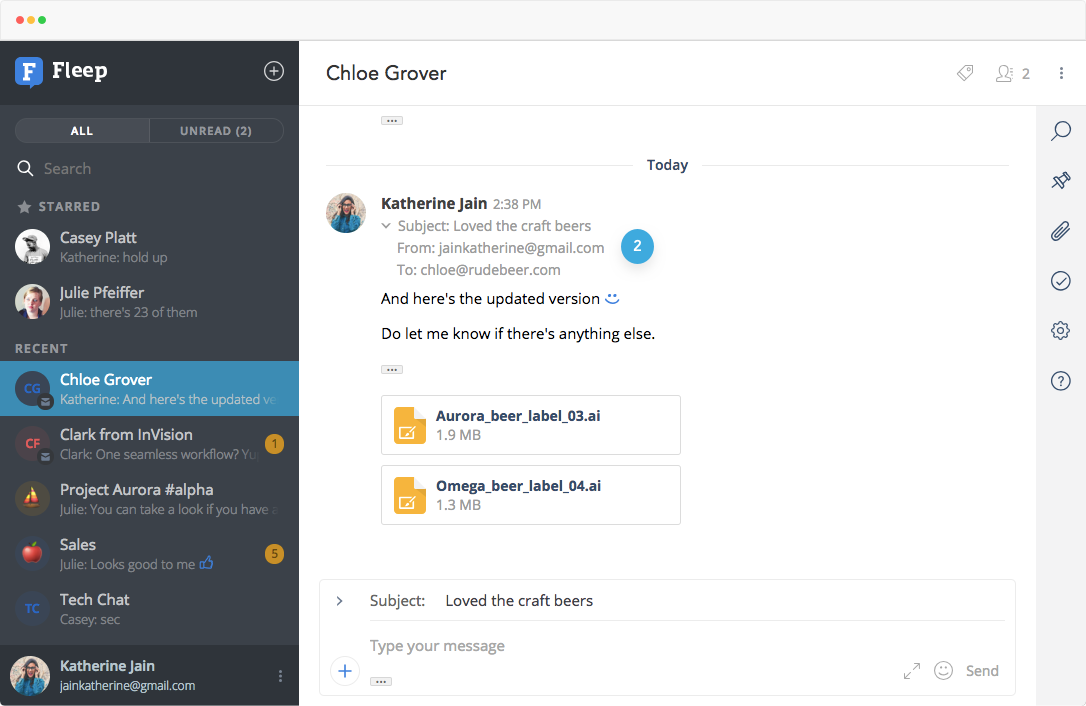Click the starred section star icon
Screen dimensions: 1086x706
click(x=24, y=206)
